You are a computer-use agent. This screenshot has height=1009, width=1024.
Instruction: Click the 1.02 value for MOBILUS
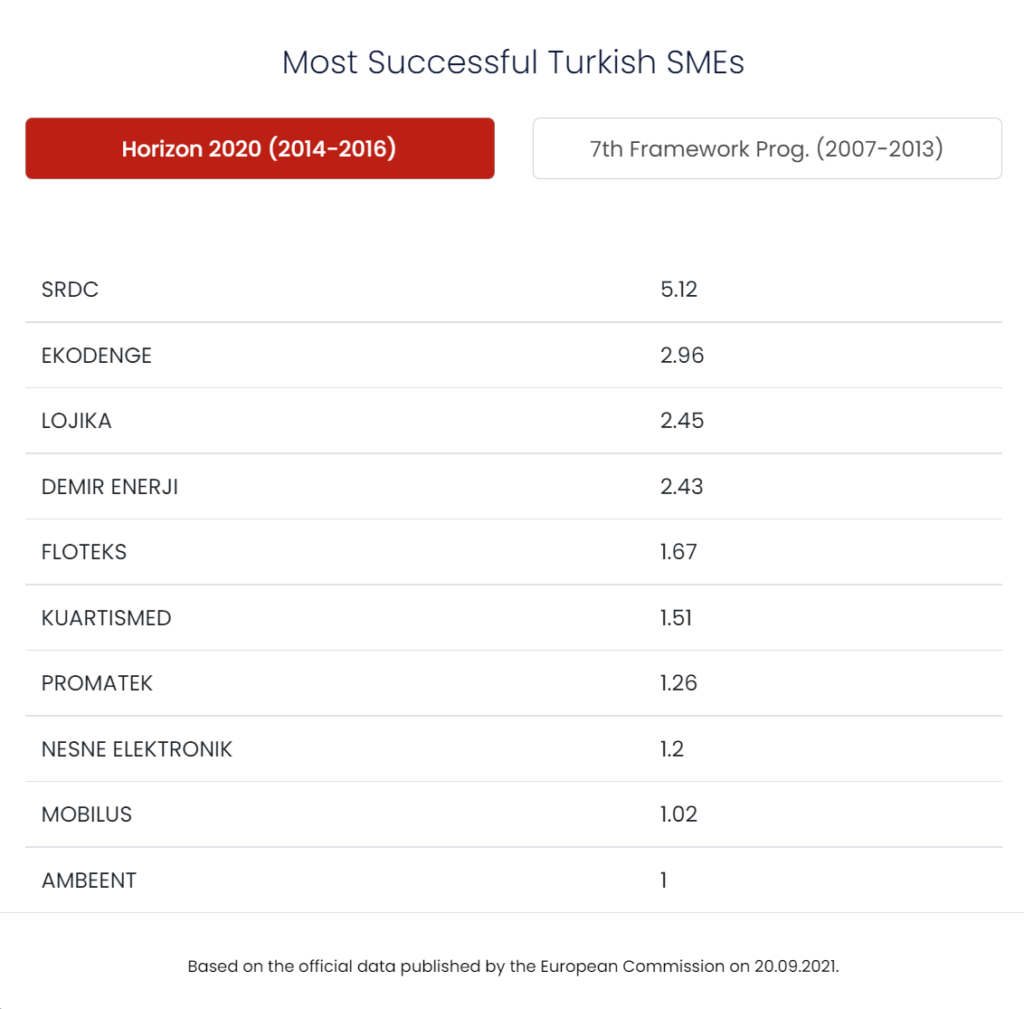coord(679,814)
